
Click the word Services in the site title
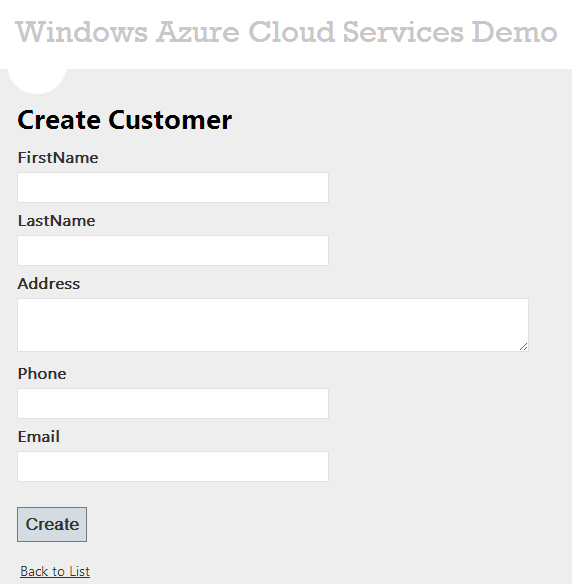click(403, 32)
